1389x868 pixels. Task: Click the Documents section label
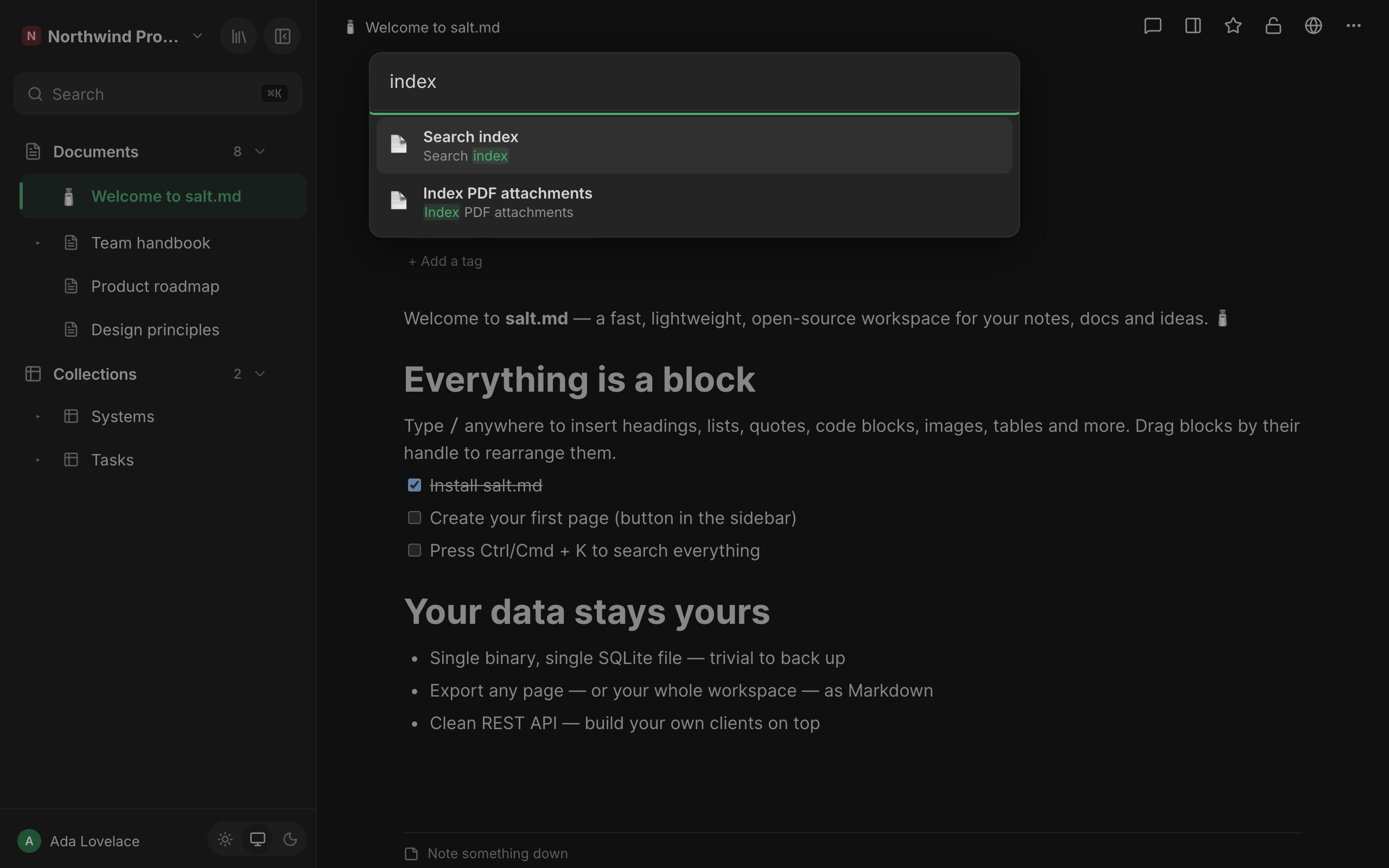[96, 151]
